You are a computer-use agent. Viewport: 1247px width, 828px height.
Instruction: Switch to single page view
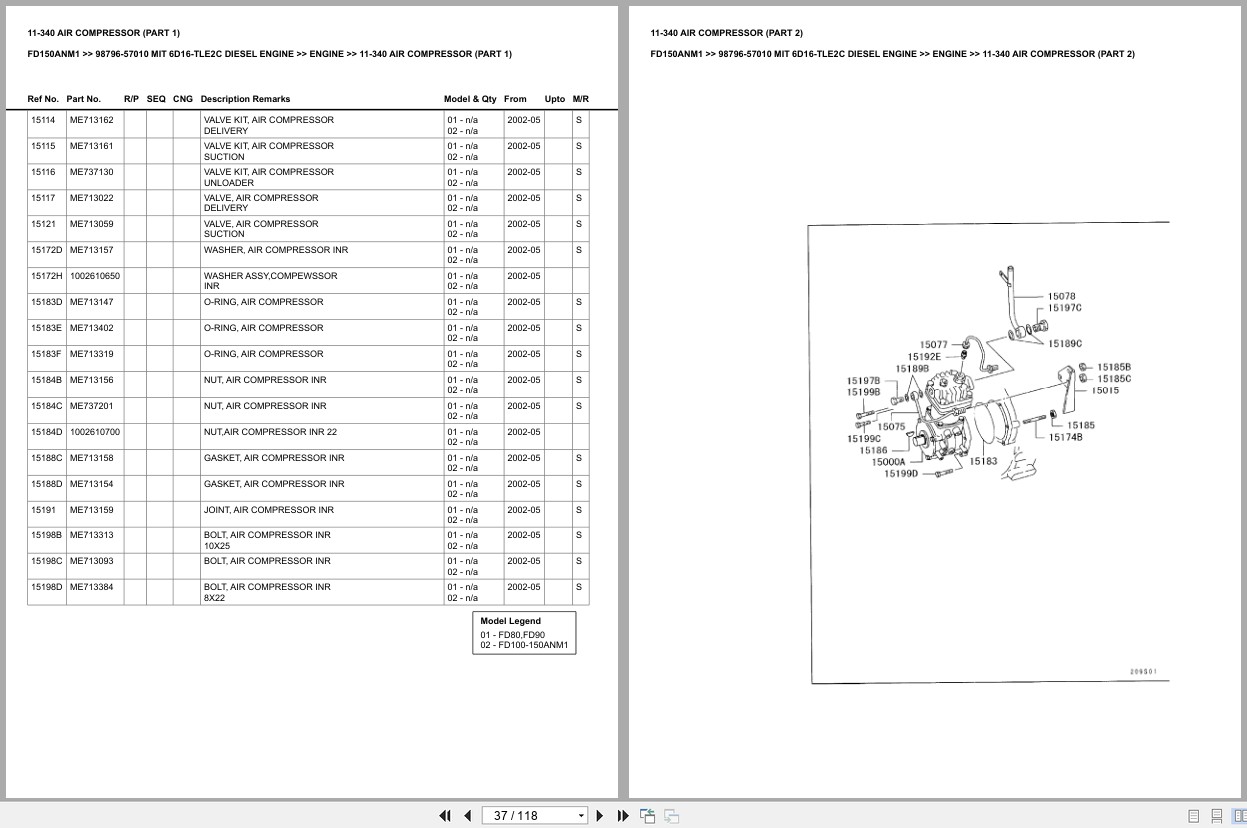click(1194, 816)
